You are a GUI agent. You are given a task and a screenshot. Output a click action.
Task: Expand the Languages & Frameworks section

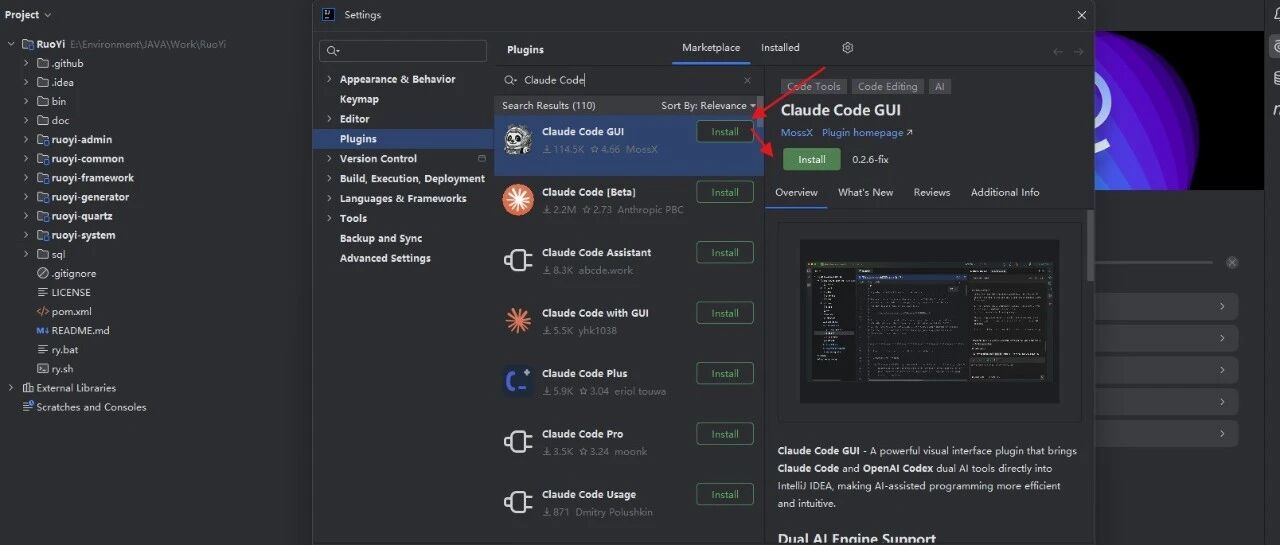coord(330,198)
